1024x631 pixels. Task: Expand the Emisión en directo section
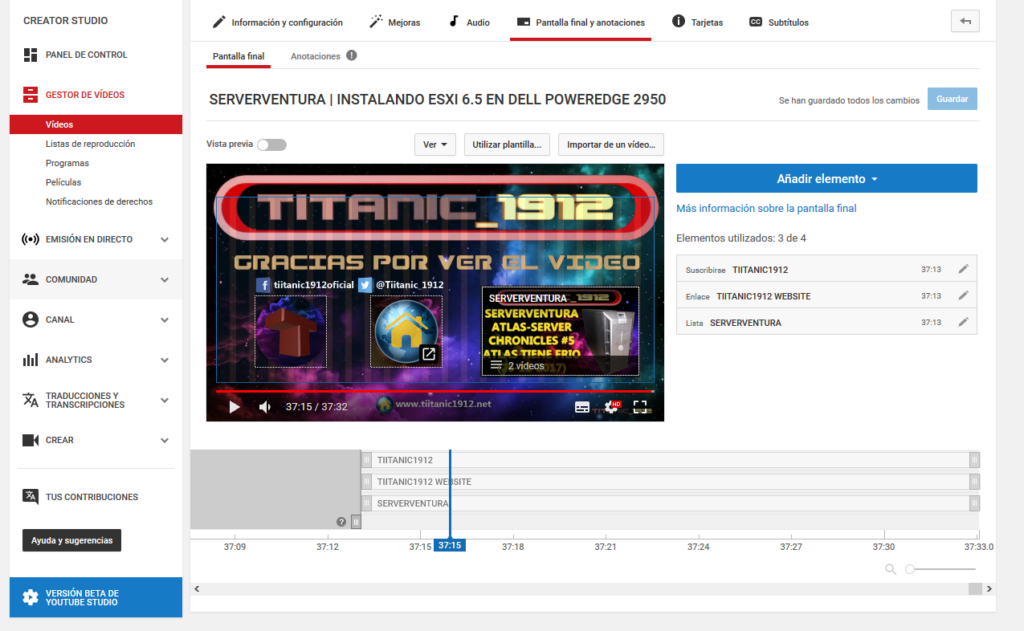[165, 240]
